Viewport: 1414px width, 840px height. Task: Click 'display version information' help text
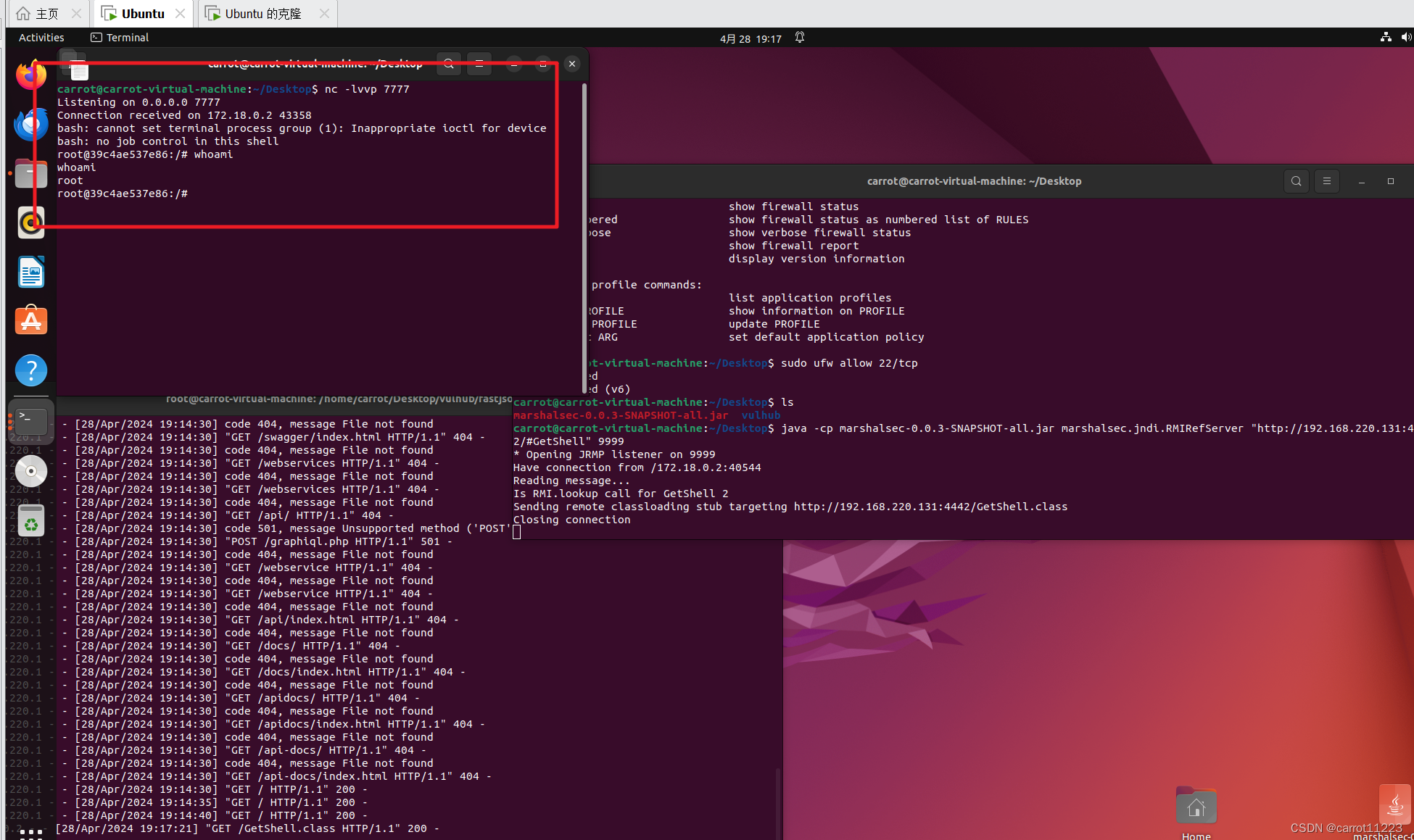point(816,259)
